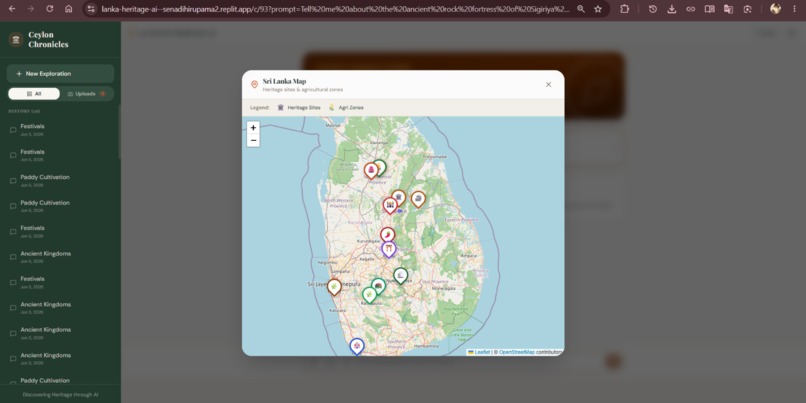This screenshot has height=403, width=806.
Task: Reload the current page
Action: pyautogui.click(x=50, y=9)
